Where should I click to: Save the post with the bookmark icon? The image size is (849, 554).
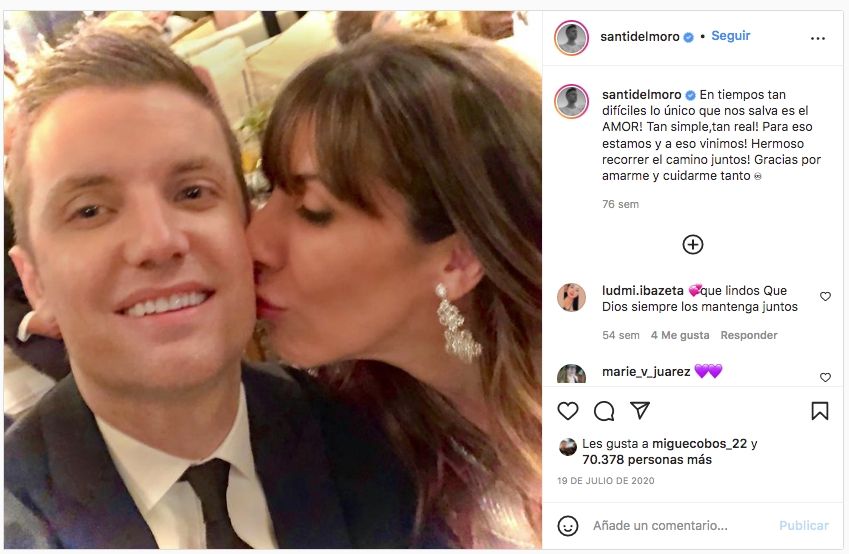[x=820, y=411]
